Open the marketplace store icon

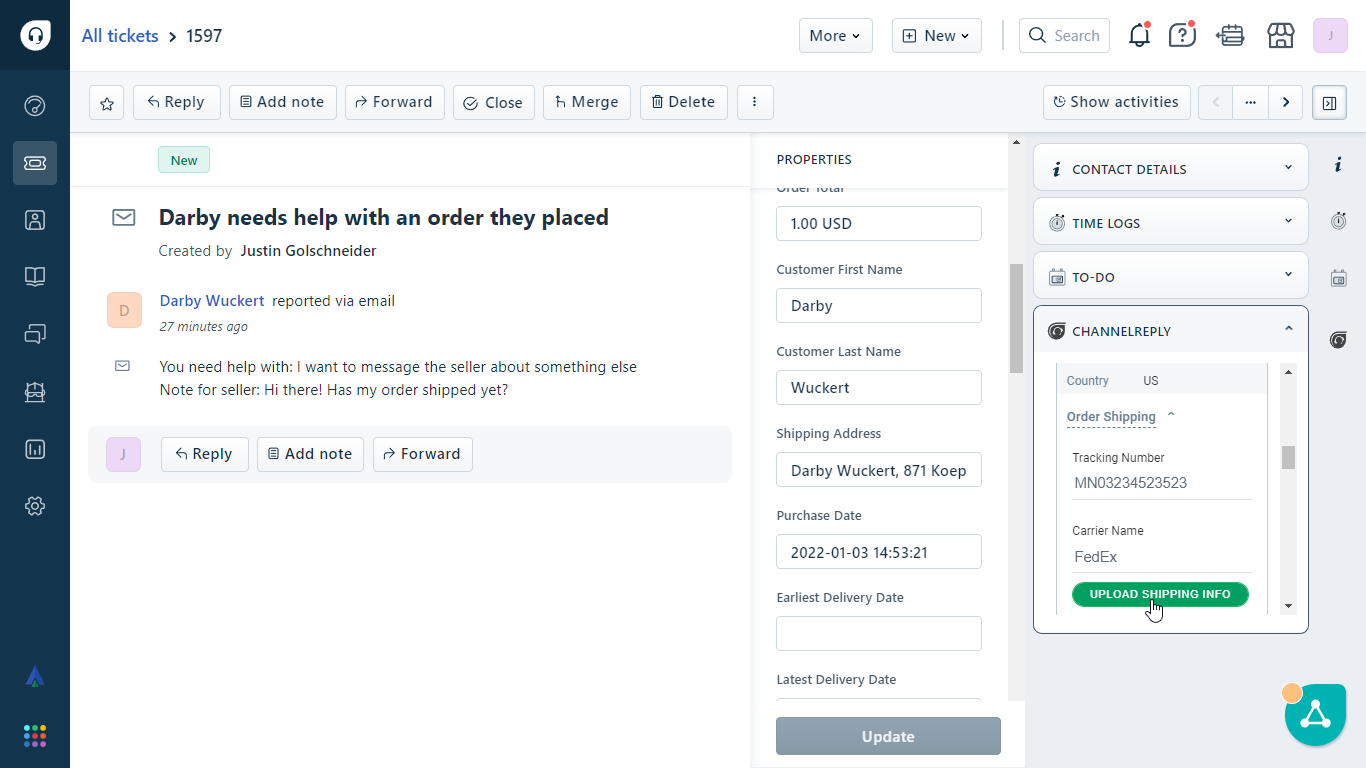point(1281,35)
